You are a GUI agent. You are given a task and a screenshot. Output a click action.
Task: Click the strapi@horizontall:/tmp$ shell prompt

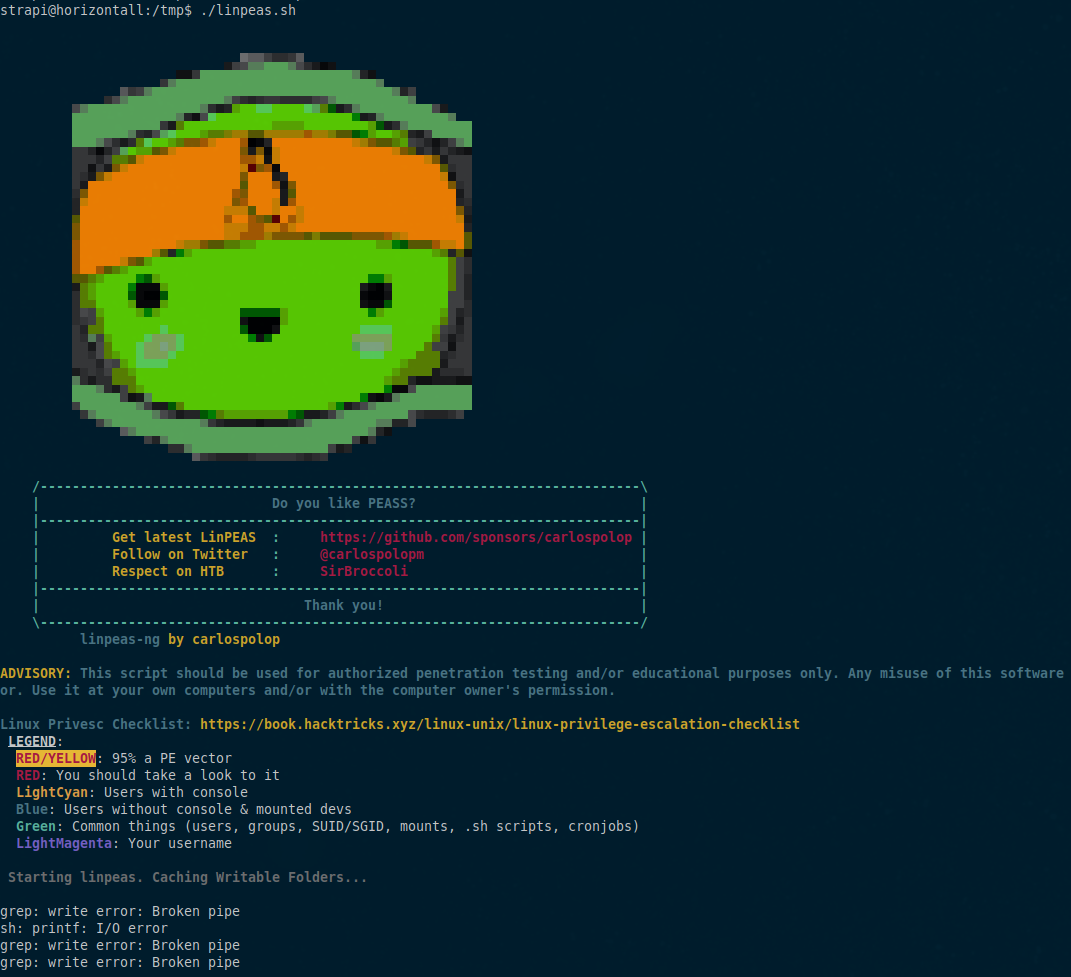pyautogui.click(x=96, y=10)
